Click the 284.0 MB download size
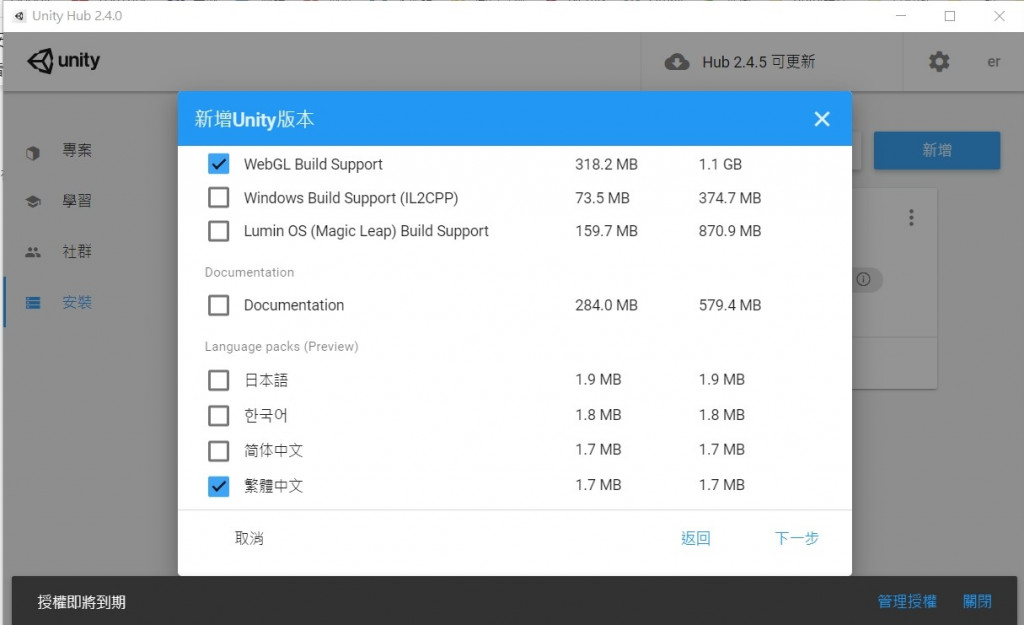Screen dimensions: 1024x625 point(606,305)
